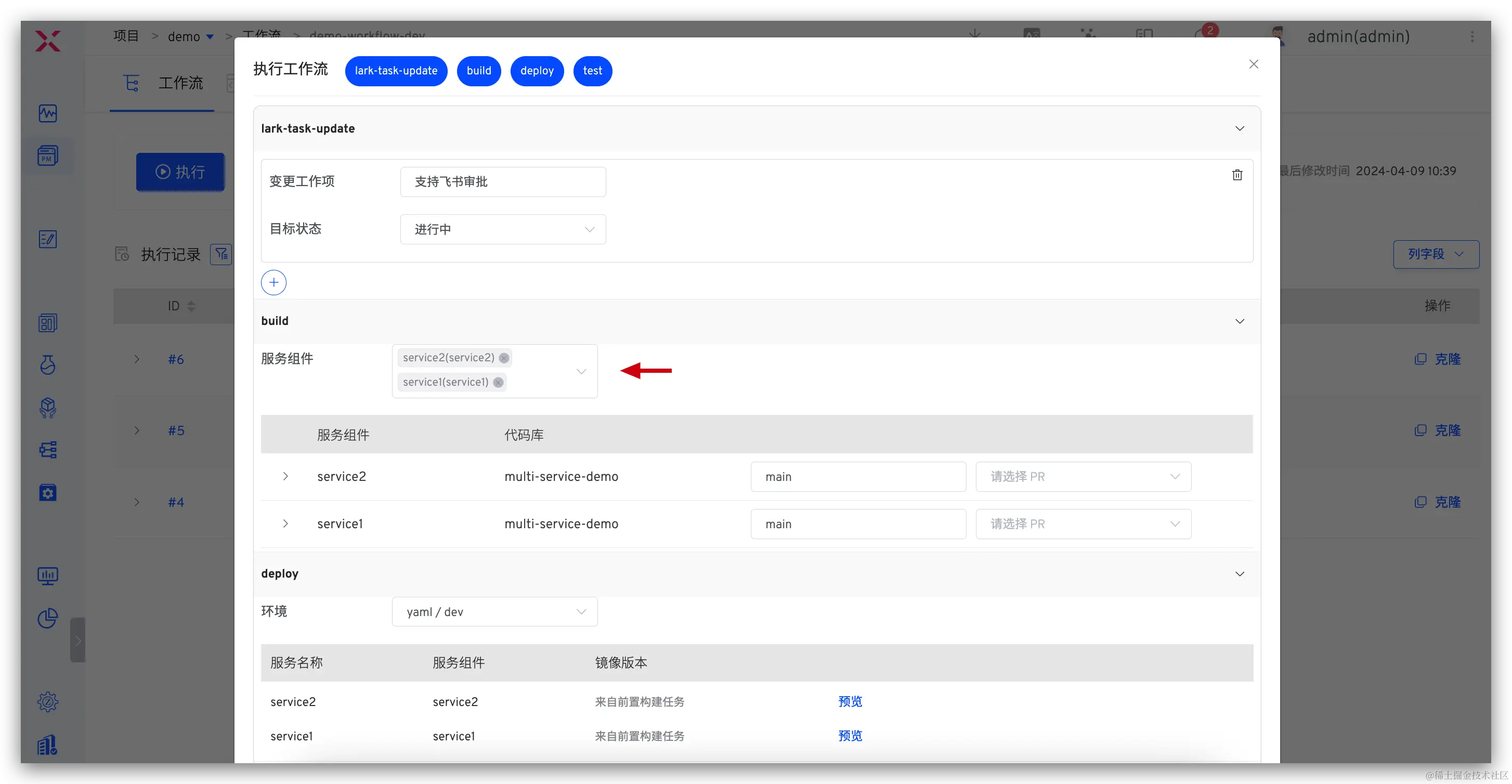Image resolution: width=1512 pixels, height=784 pixels.
Task: Click the PM project management sidebar icon
Action: click(47, 156)
